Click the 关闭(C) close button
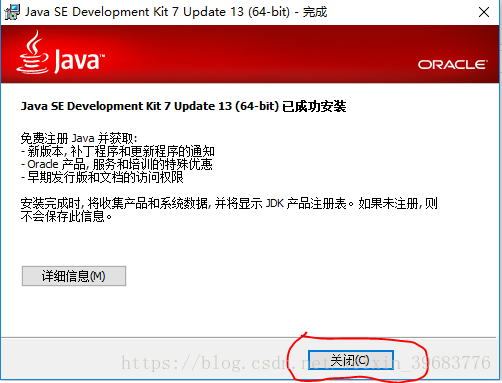 click(x=351, y=360)
